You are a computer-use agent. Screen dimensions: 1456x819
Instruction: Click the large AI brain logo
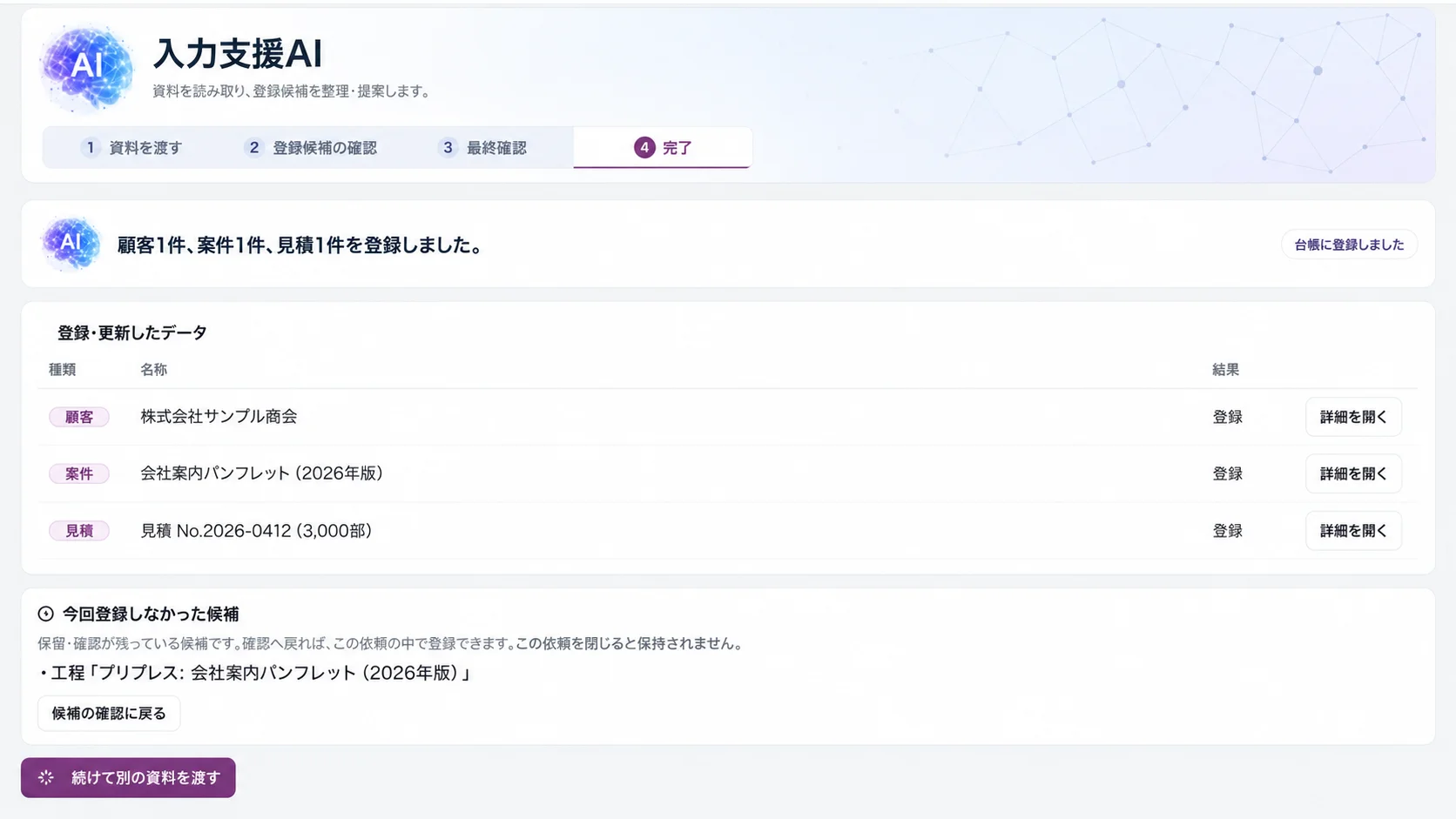tap(86, 68)
